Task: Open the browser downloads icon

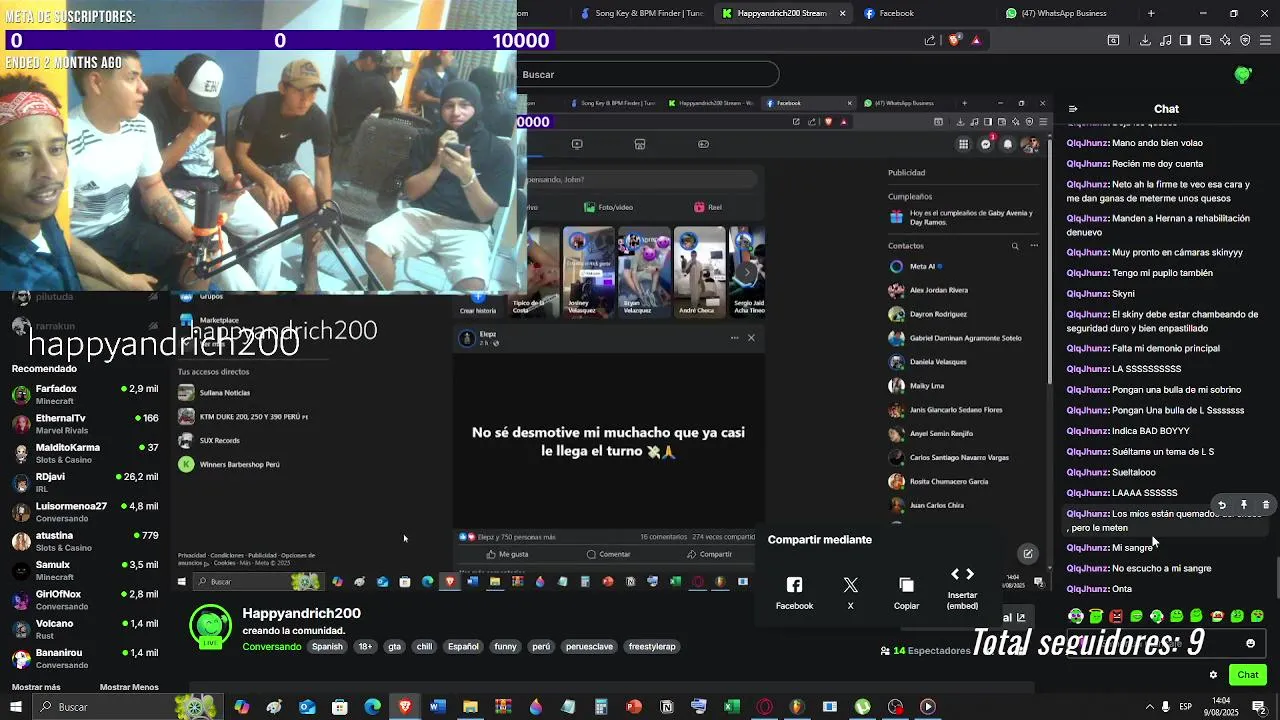Action: [1145, 40]
